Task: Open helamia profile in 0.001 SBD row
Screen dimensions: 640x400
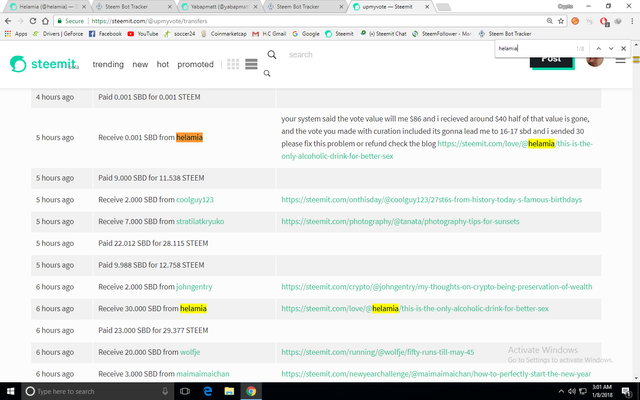Action: coord(189,138)
